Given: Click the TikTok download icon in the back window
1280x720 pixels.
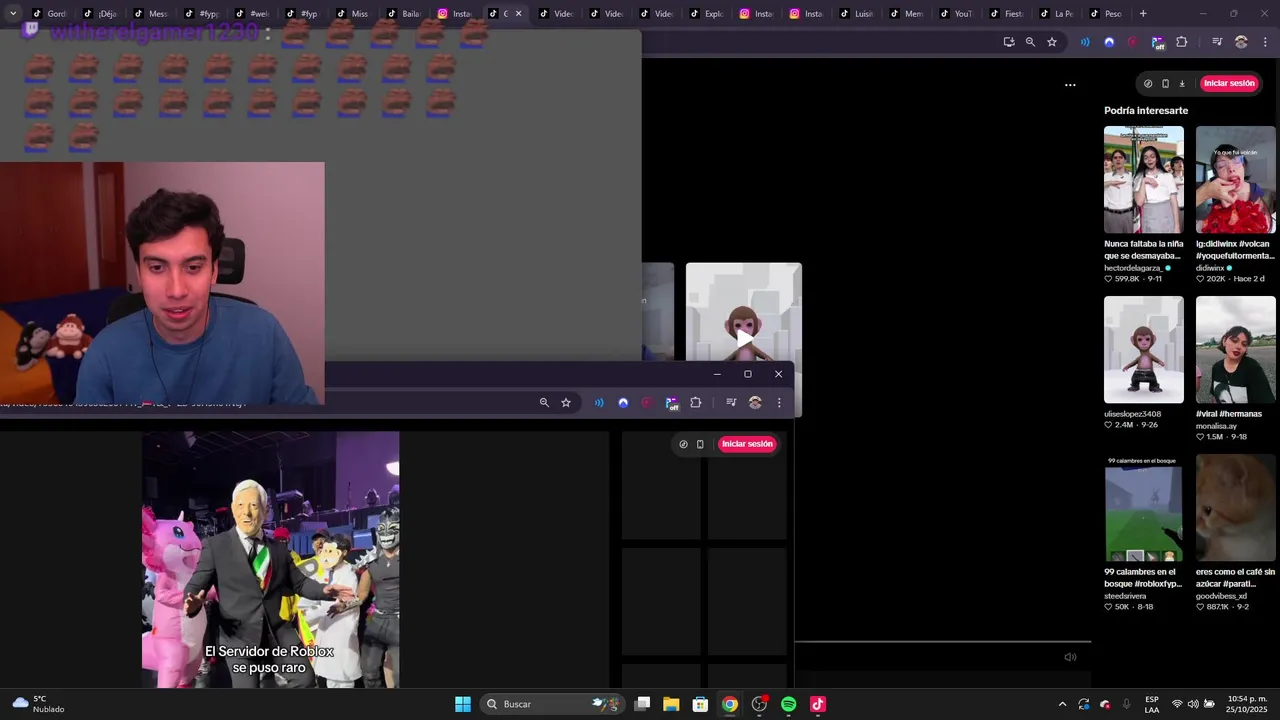Looking at the screenshot, I should coord(1182,84).
